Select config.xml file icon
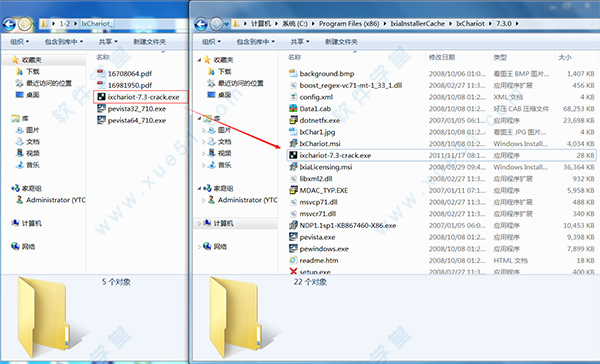The width and height of the screenshot is (600, 364). coord(293,96)
